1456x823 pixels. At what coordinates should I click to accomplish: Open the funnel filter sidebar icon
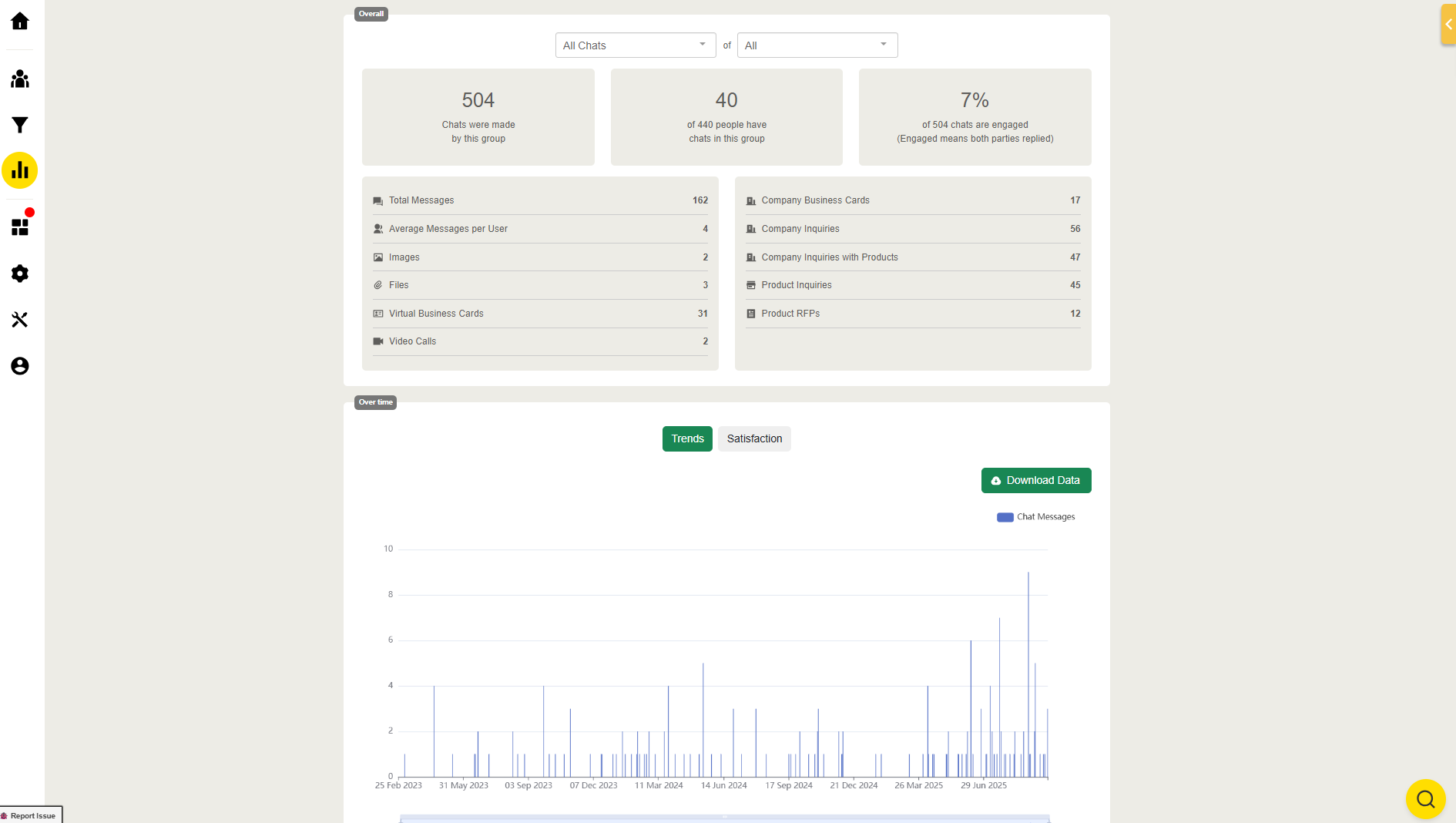tap(20, 125)
